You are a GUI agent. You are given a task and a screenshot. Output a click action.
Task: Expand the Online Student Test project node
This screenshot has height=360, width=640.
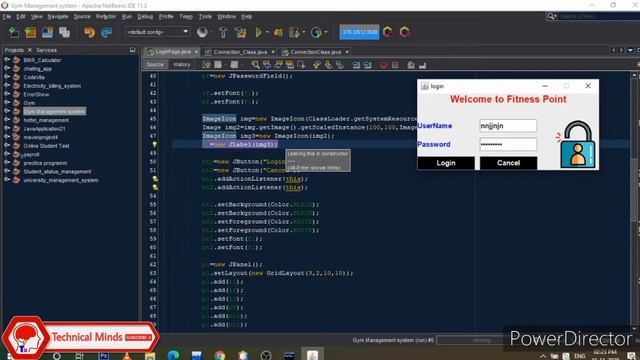click(7, 145)
